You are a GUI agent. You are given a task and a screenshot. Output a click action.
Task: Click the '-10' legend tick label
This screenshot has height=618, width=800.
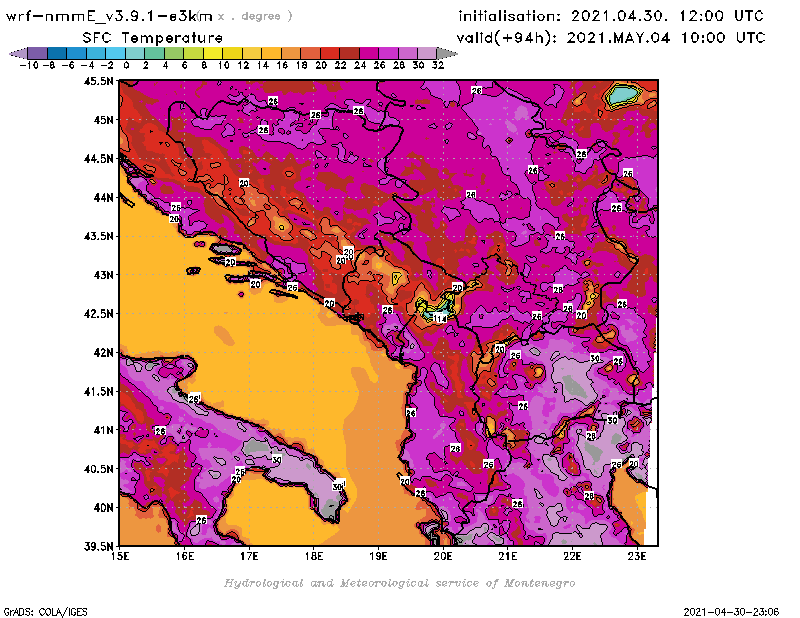coord(29,66)
